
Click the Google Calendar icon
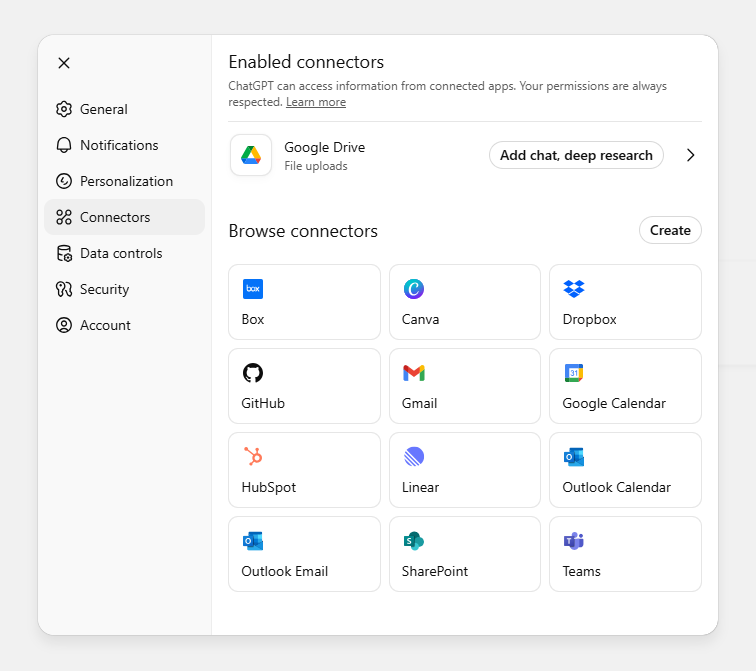(x=574, y=373)
